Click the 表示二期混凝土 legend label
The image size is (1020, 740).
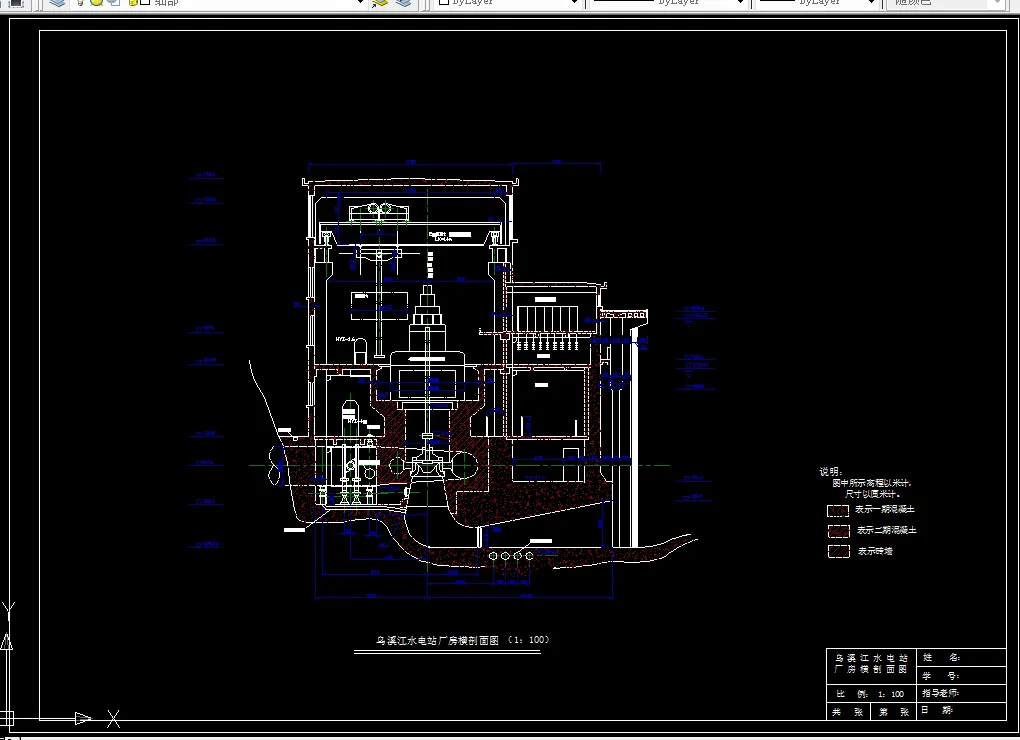pyautogui.click(x=886, y=530)
